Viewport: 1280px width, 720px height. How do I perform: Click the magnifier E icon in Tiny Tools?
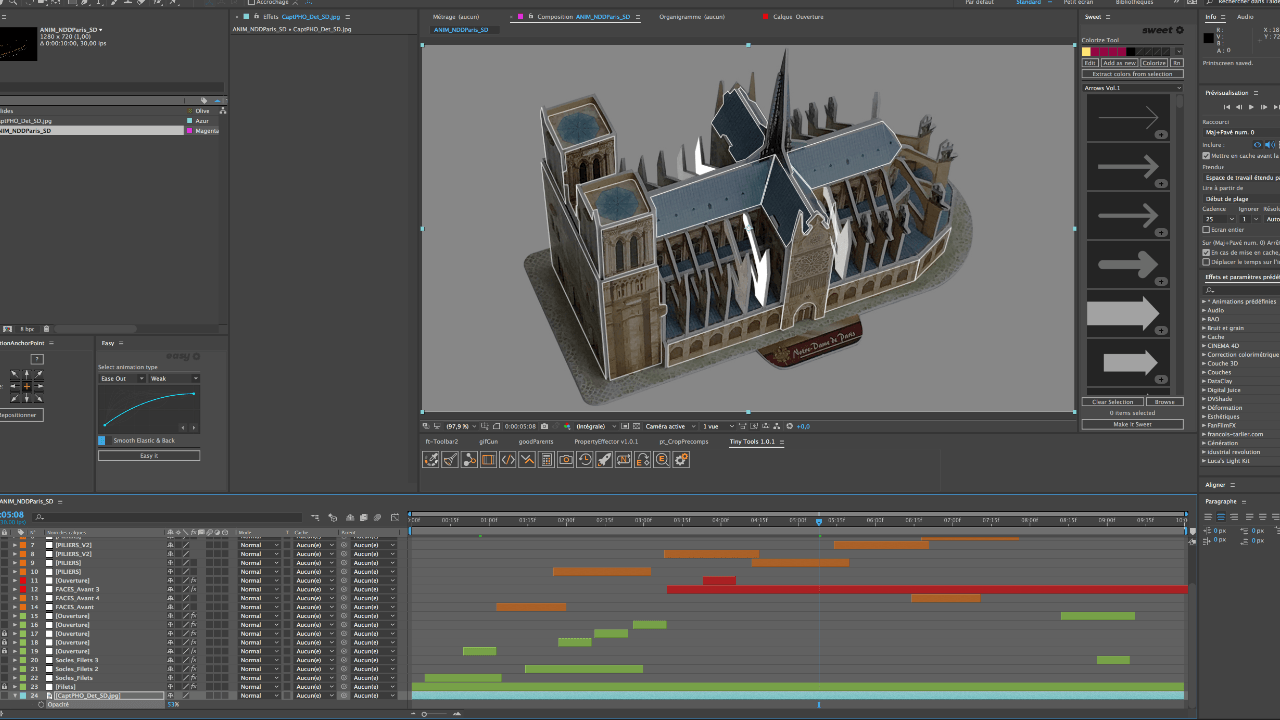point(662,459)
